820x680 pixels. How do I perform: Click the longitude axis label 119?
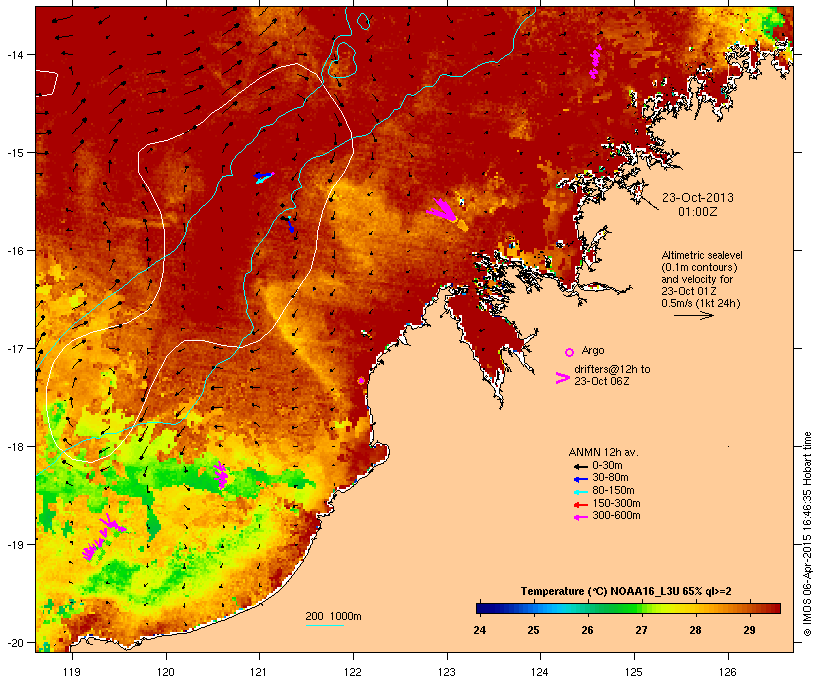click(72, 672)
